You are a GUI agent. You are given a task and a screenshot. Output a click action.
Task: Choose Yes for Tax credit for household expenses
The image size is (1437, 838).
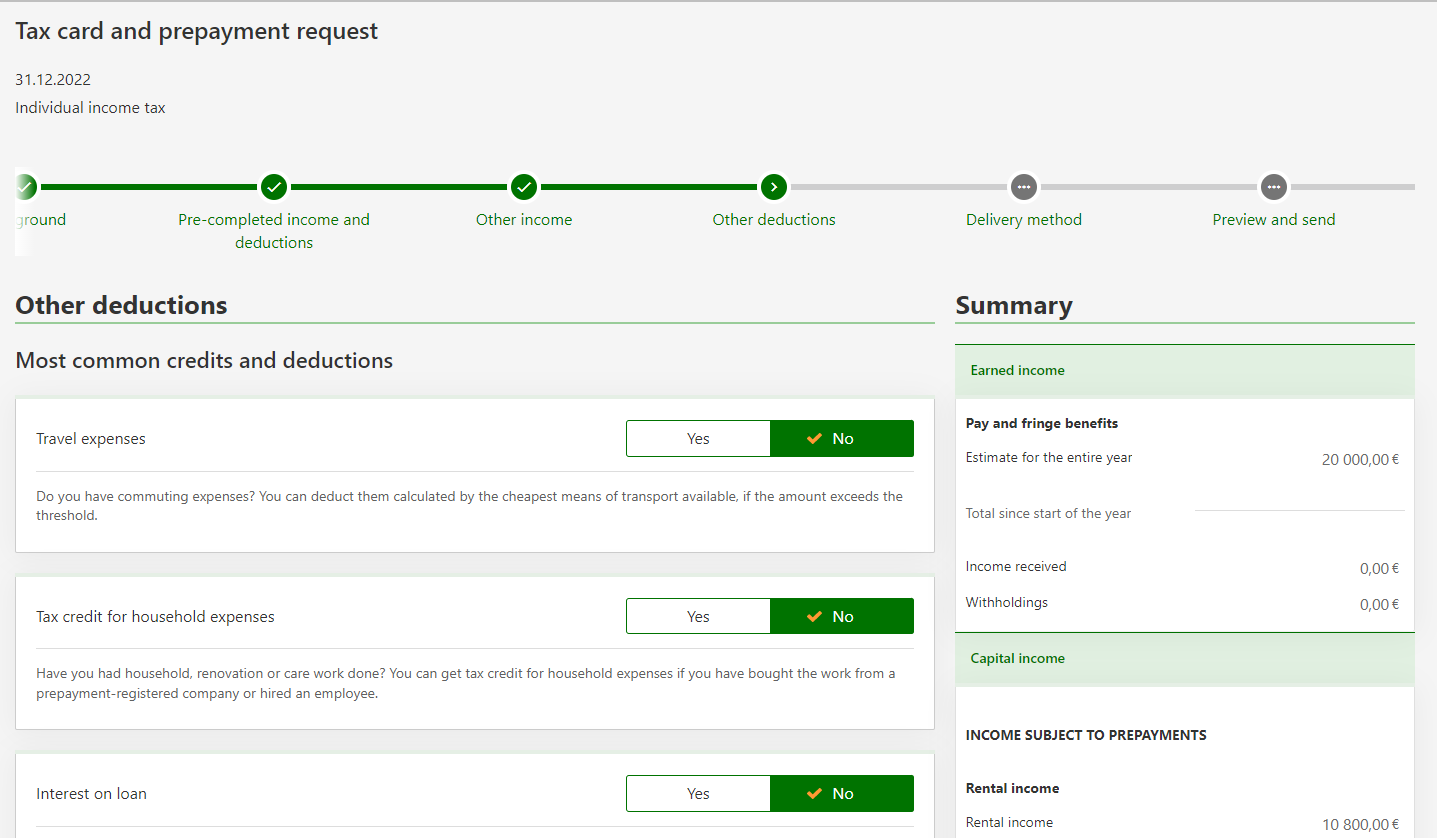698,617
